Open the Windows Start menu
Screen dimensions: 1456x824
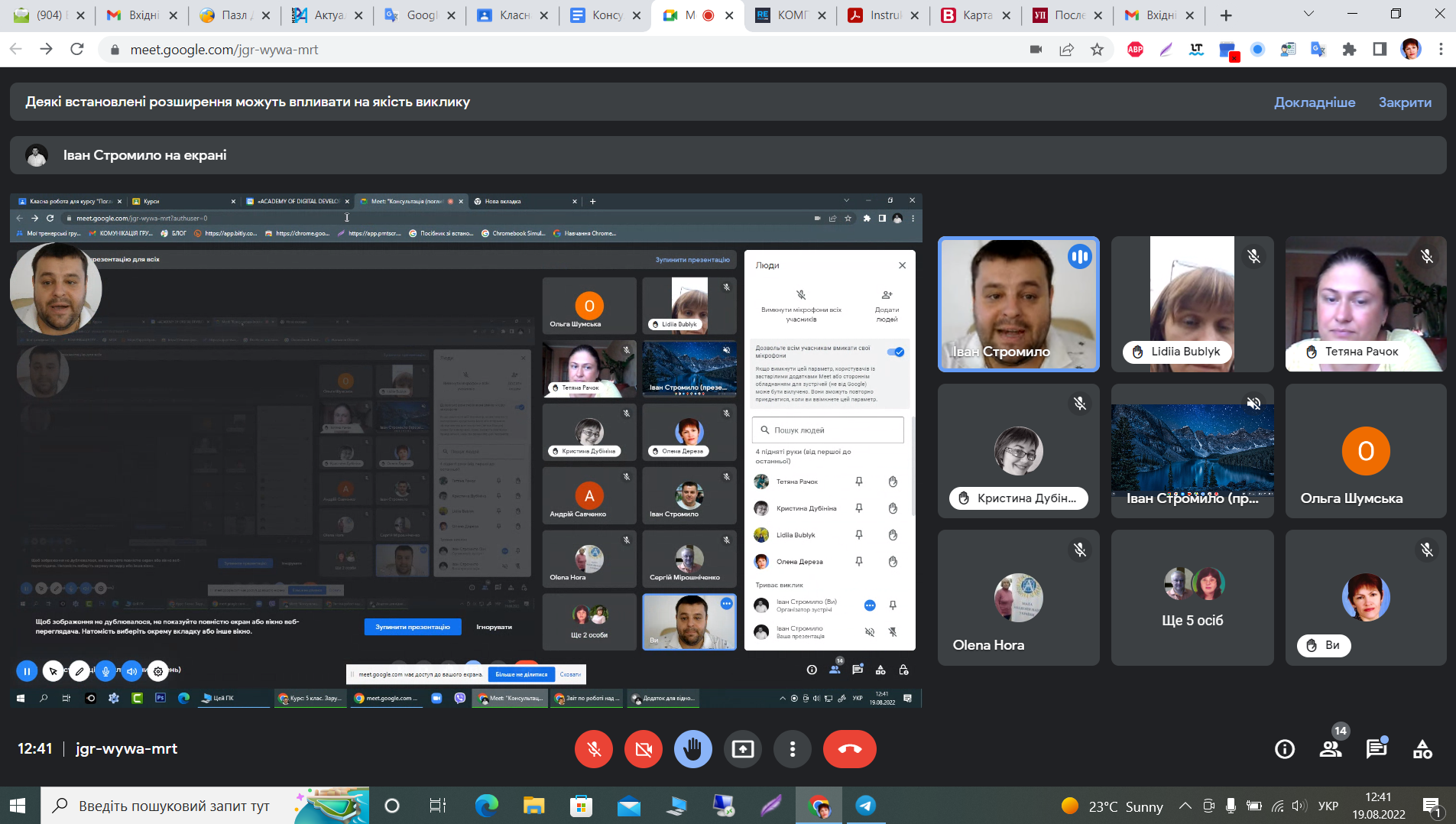18,806
